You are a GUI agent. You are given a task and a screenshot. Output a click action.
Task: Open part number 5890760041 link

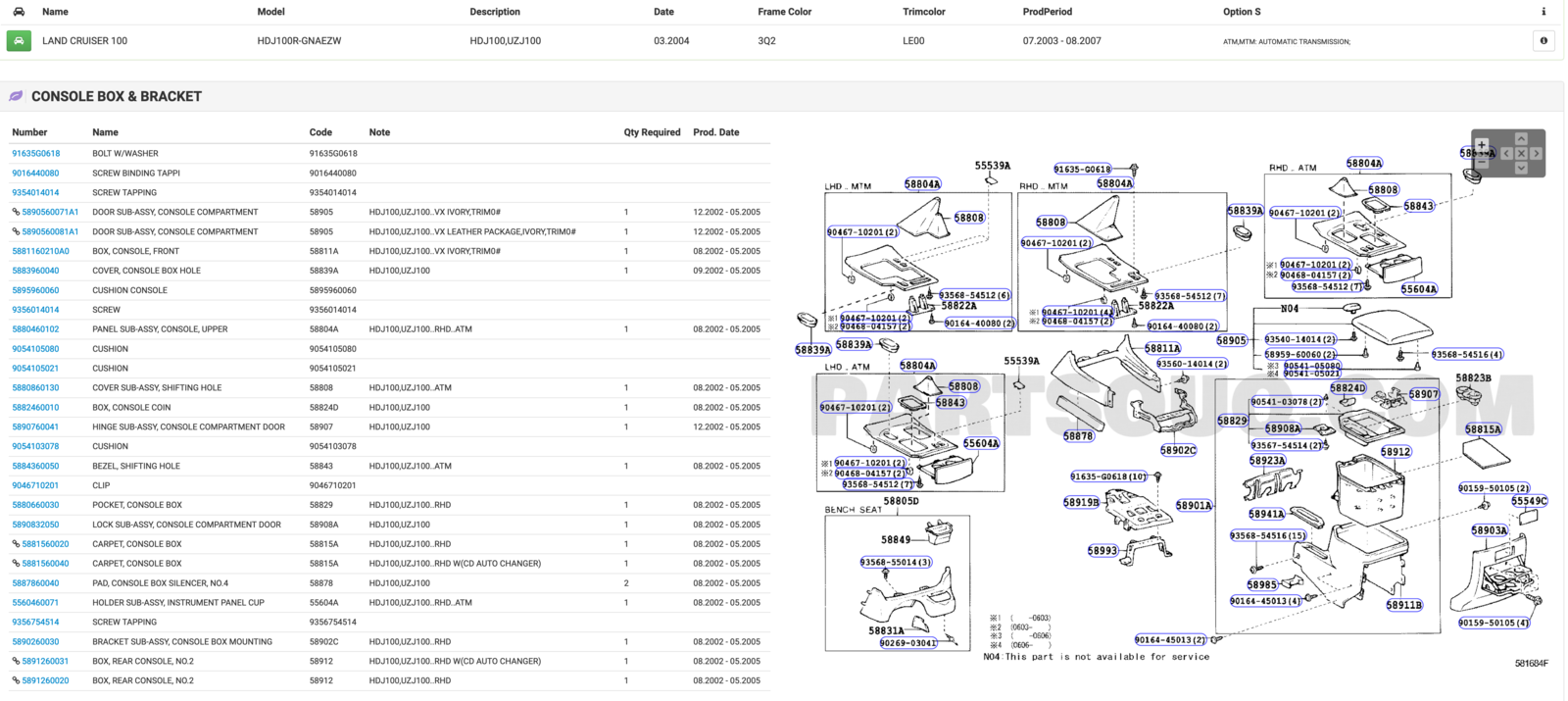click(x=35, y=427)
